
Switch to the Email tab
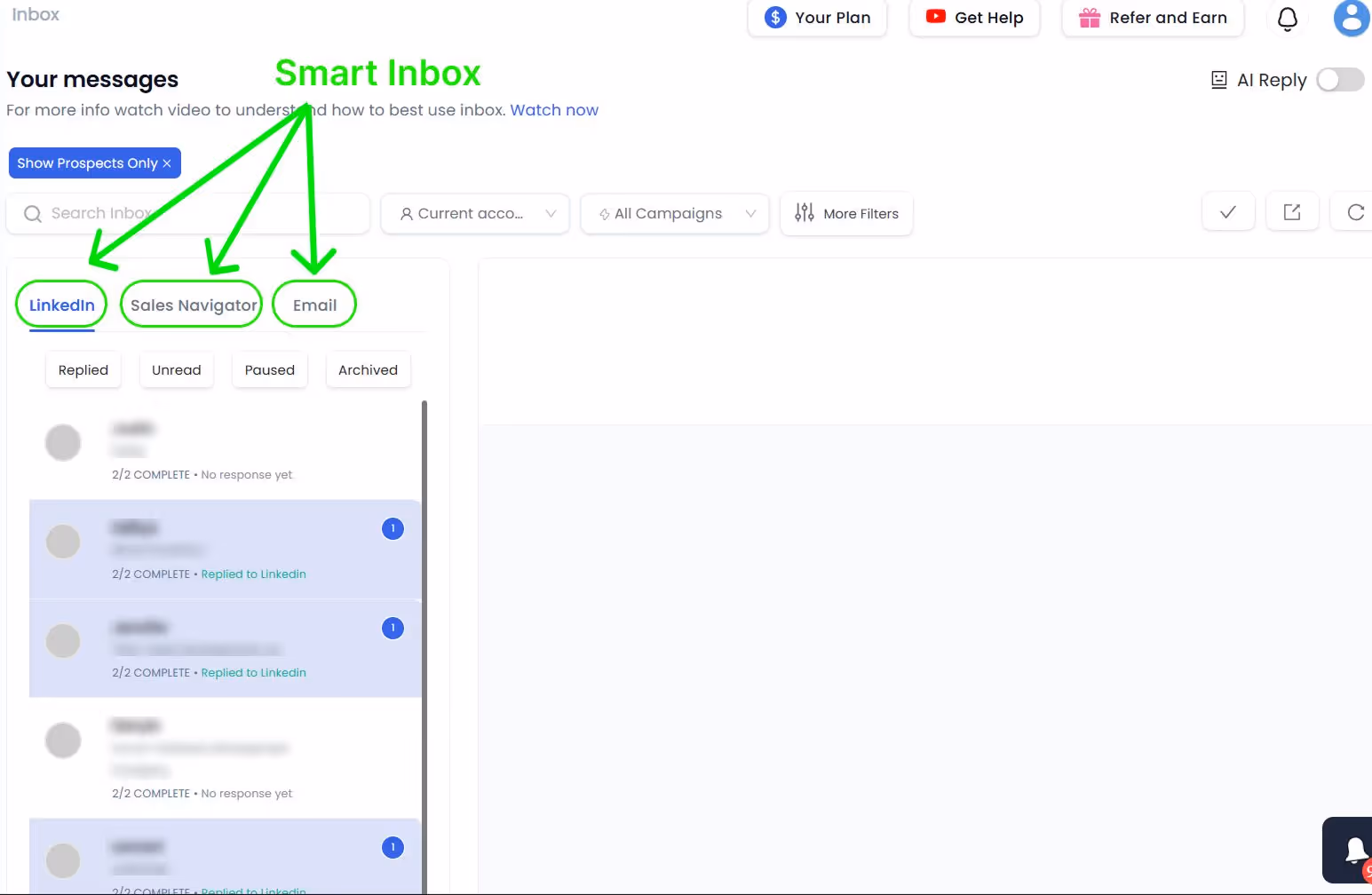(313, 304)
